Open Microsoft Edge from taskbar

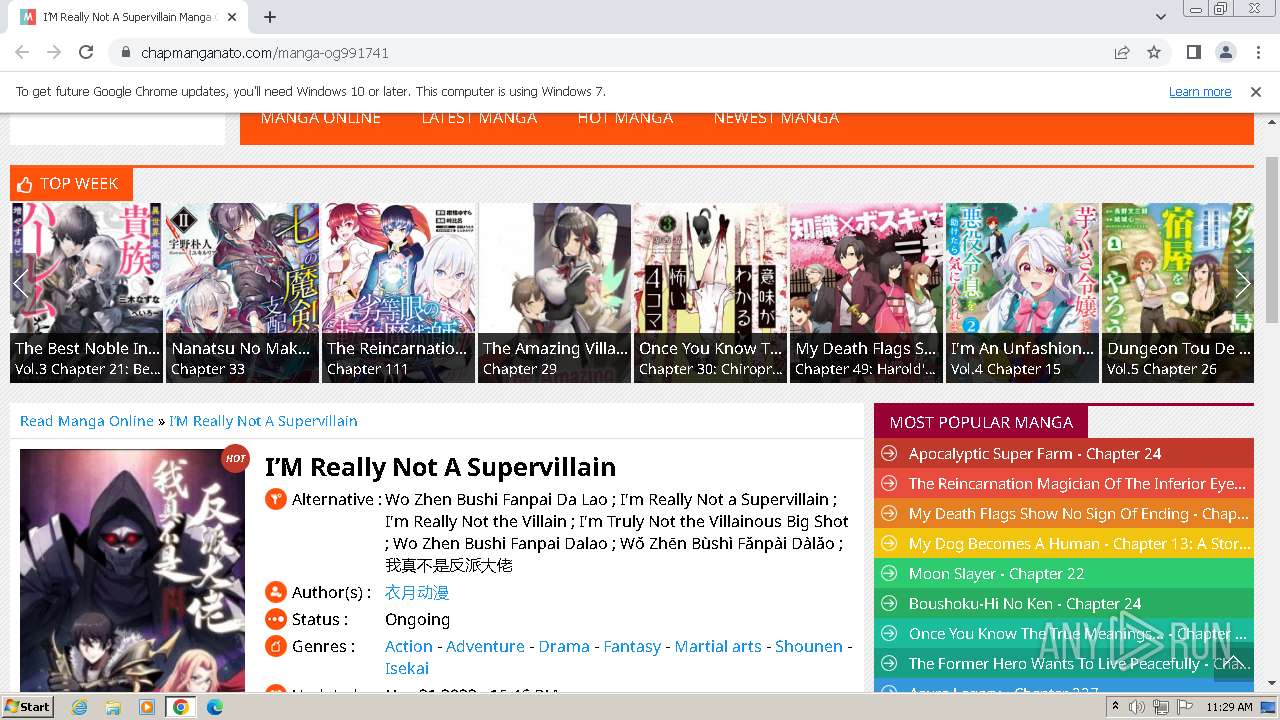point(214,707)
